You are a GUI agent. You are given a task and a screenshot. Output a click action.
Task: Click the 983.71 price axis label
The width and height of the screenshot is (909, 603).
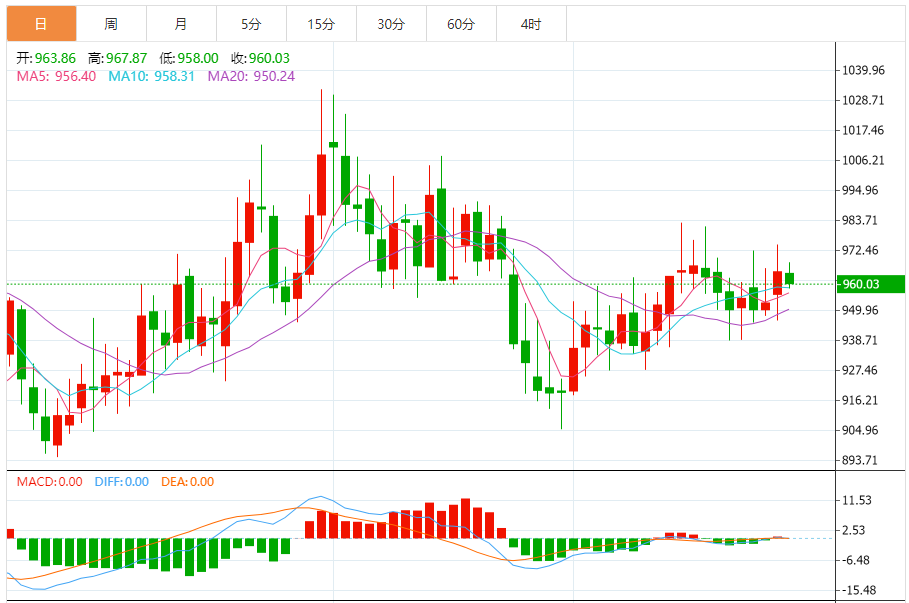point(860,220)
